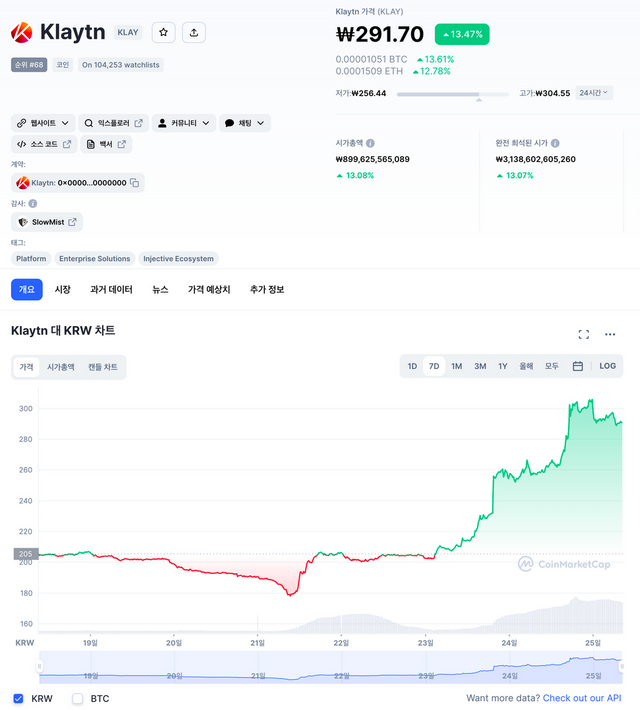Open the calendar date range picker

[x=577, y=366]
